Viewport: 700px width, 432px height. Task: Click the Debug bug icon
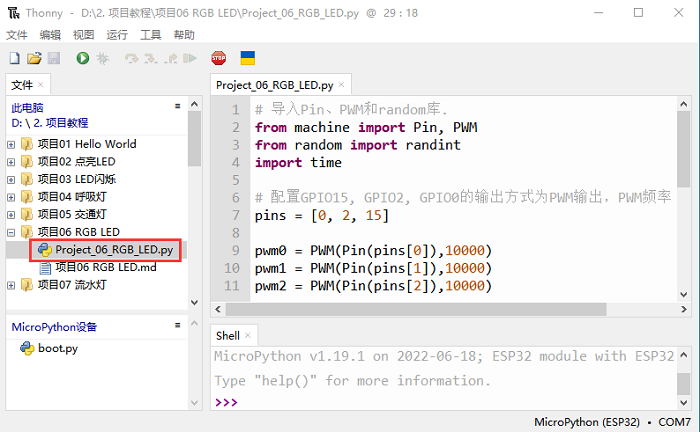(101, 59)
